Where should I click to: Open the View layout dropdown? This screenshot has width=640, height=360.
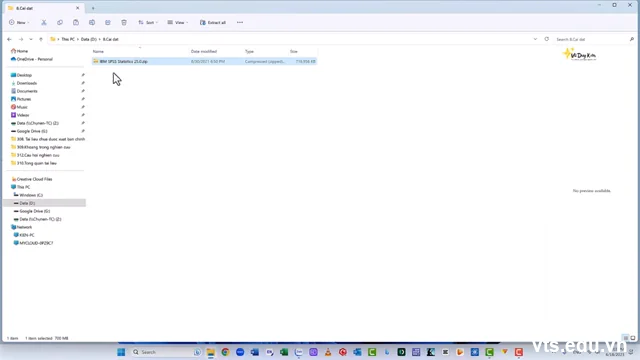click(178, 22)
